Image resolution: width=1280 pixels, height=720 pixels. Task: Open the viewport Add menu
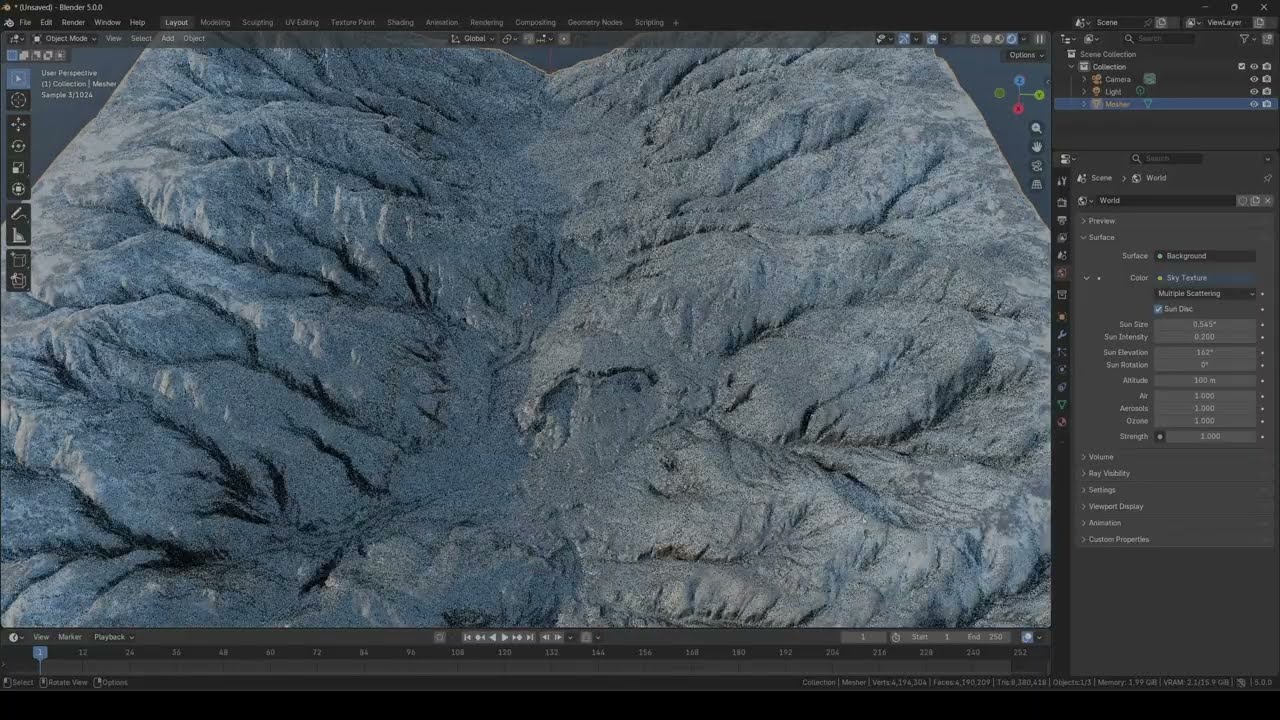pyautogui.click(x=167, y=39)
